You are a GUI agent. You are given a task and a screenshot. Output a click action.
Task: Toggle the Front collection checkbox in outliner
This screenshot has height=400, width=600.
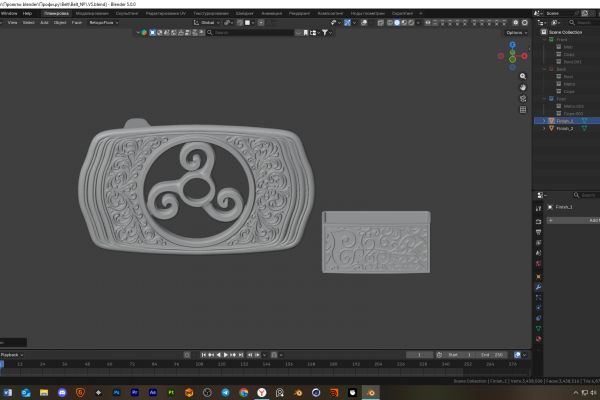coord(551,39)
